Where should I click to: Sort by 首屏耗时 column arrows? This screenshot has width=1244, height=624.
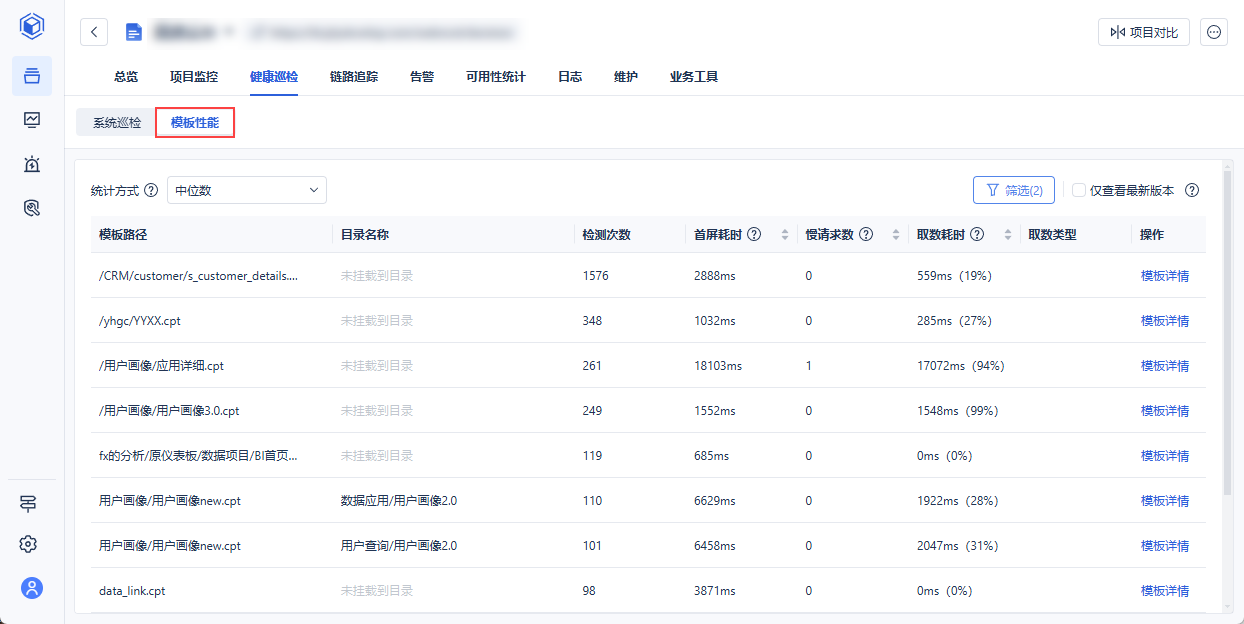coord(785,235)
